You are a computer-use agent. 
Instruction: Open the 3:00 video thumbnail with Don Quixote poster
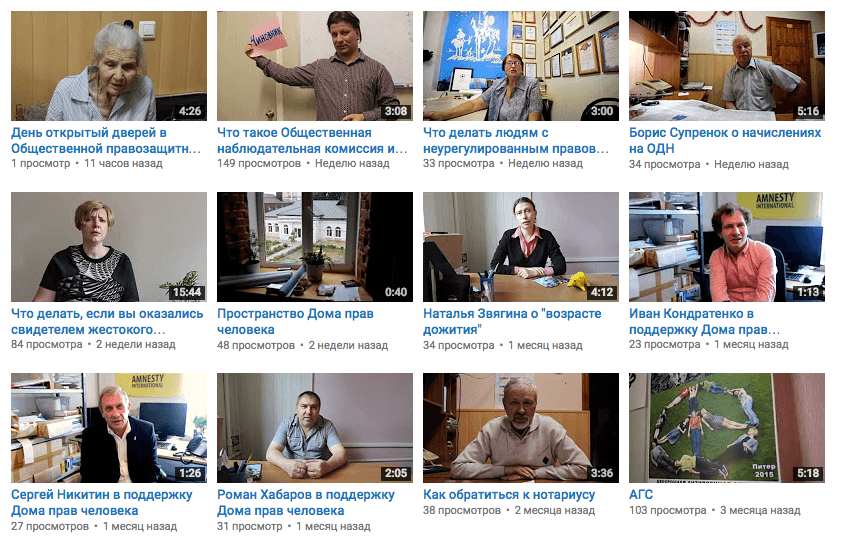[x=521, y=66]
